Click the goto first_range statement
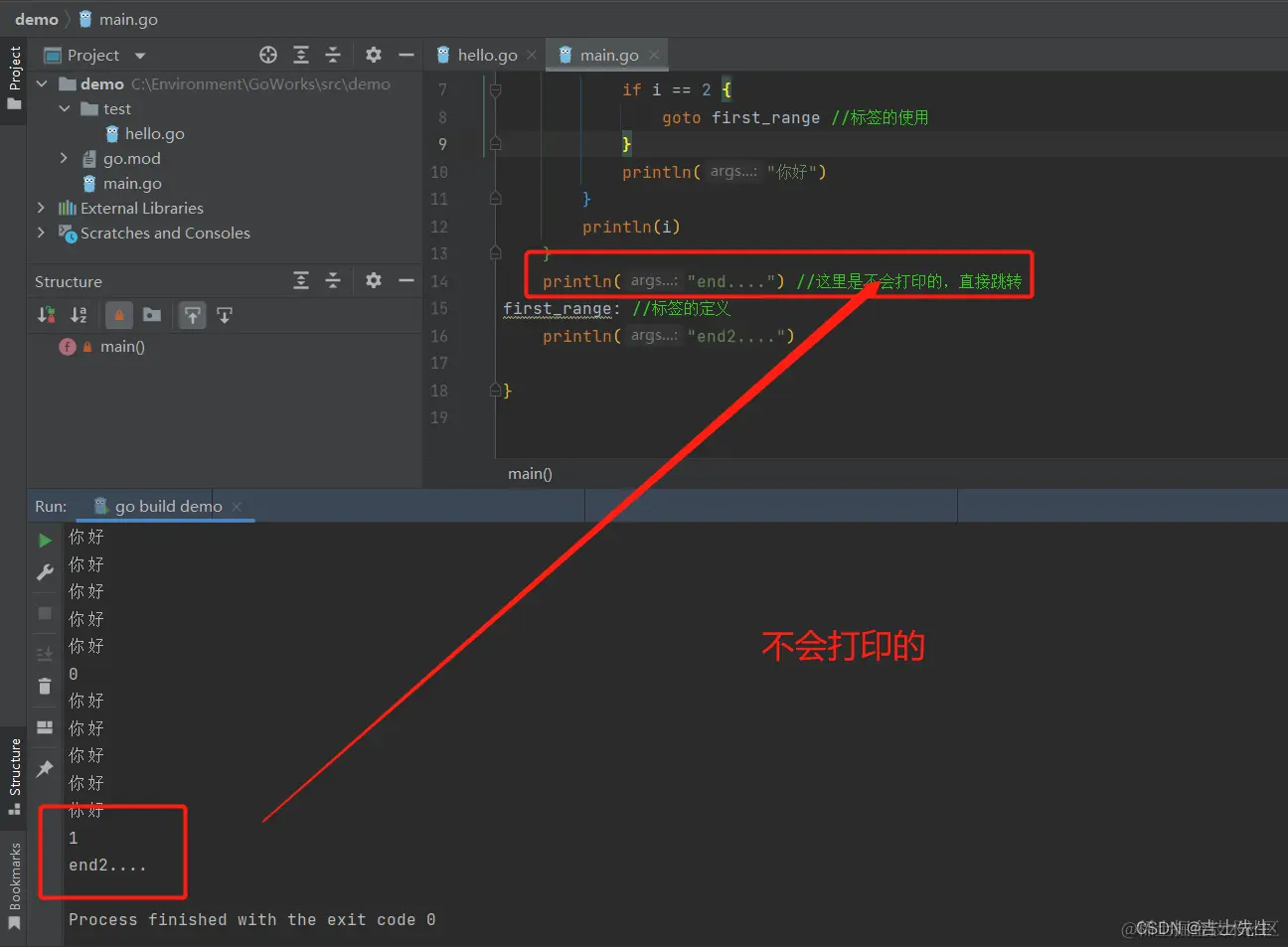Screen dimensions: 1288x947 [740, 117]
